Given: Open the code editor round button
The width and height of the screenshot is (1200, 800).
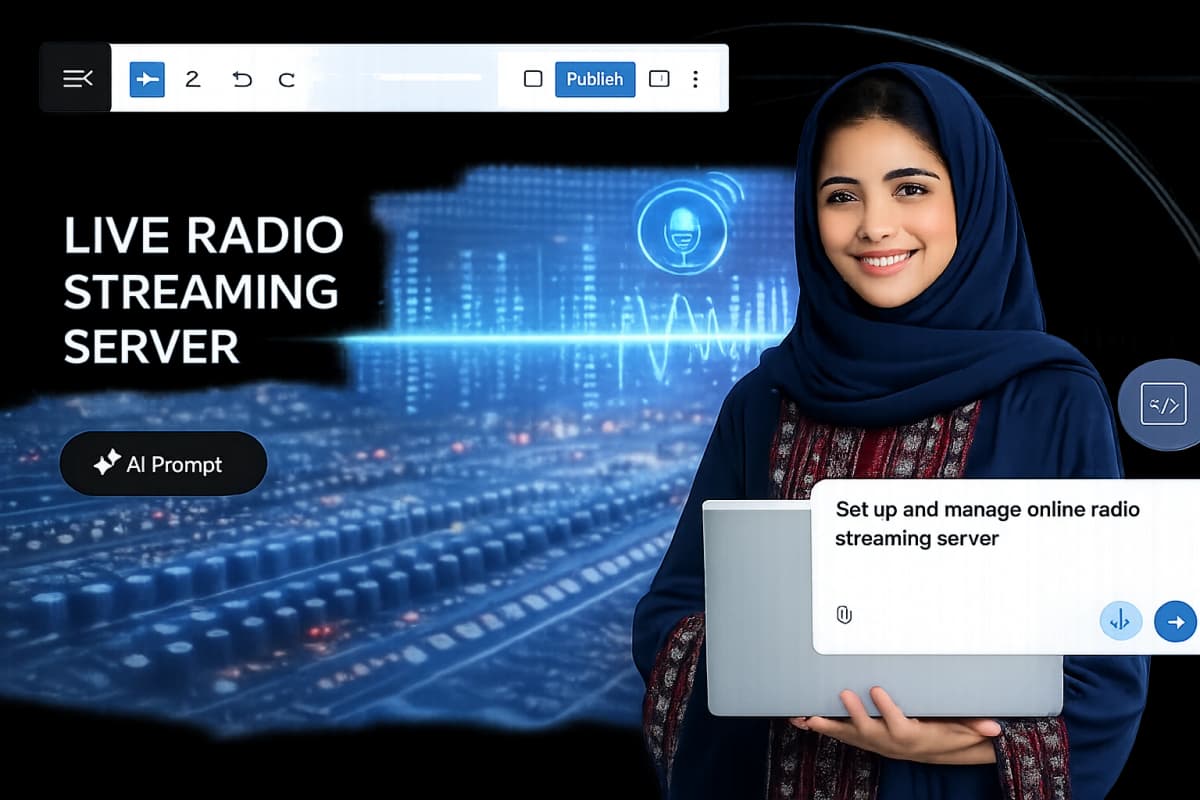Looking at the screenshot, I should [1163, 405].
